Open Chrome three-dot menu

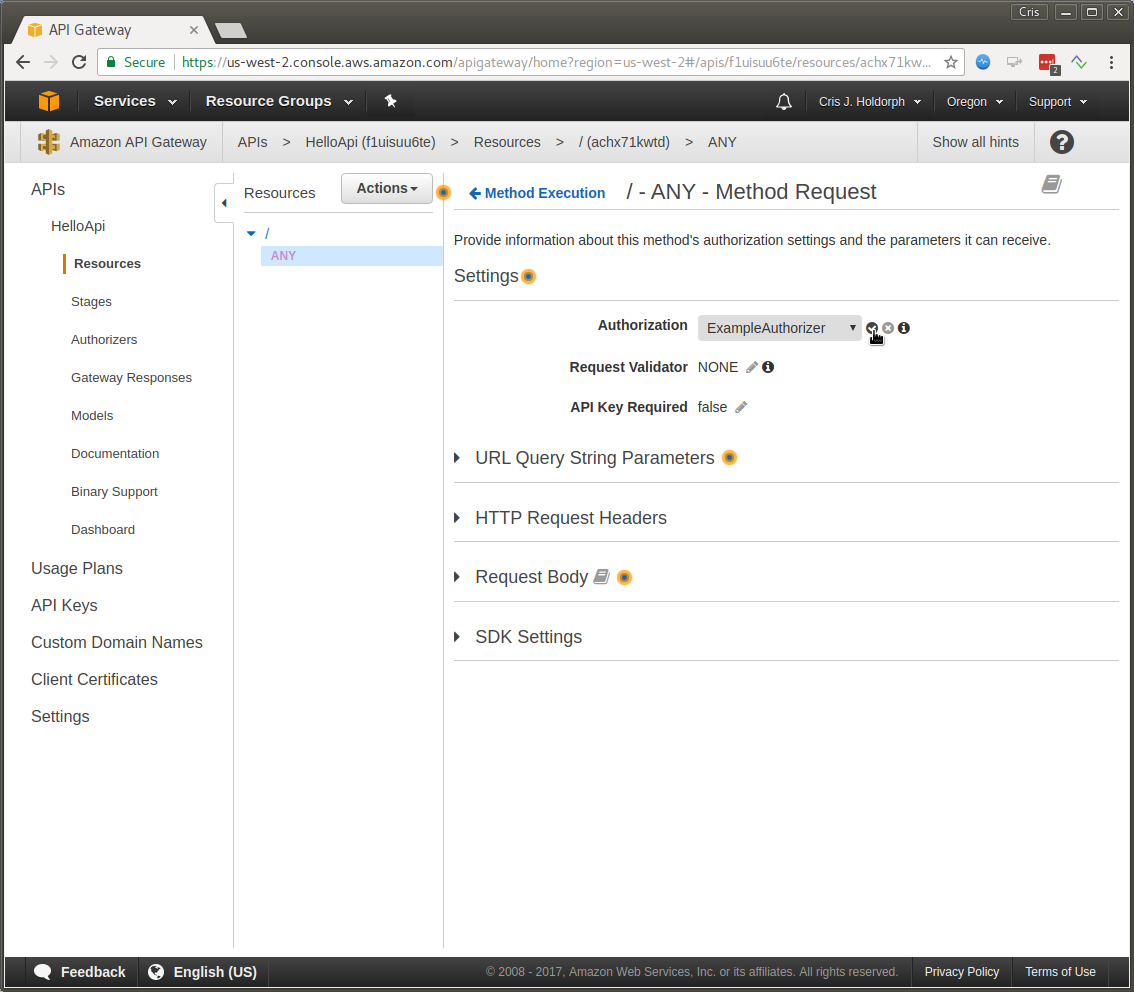tap(1112, 62)
